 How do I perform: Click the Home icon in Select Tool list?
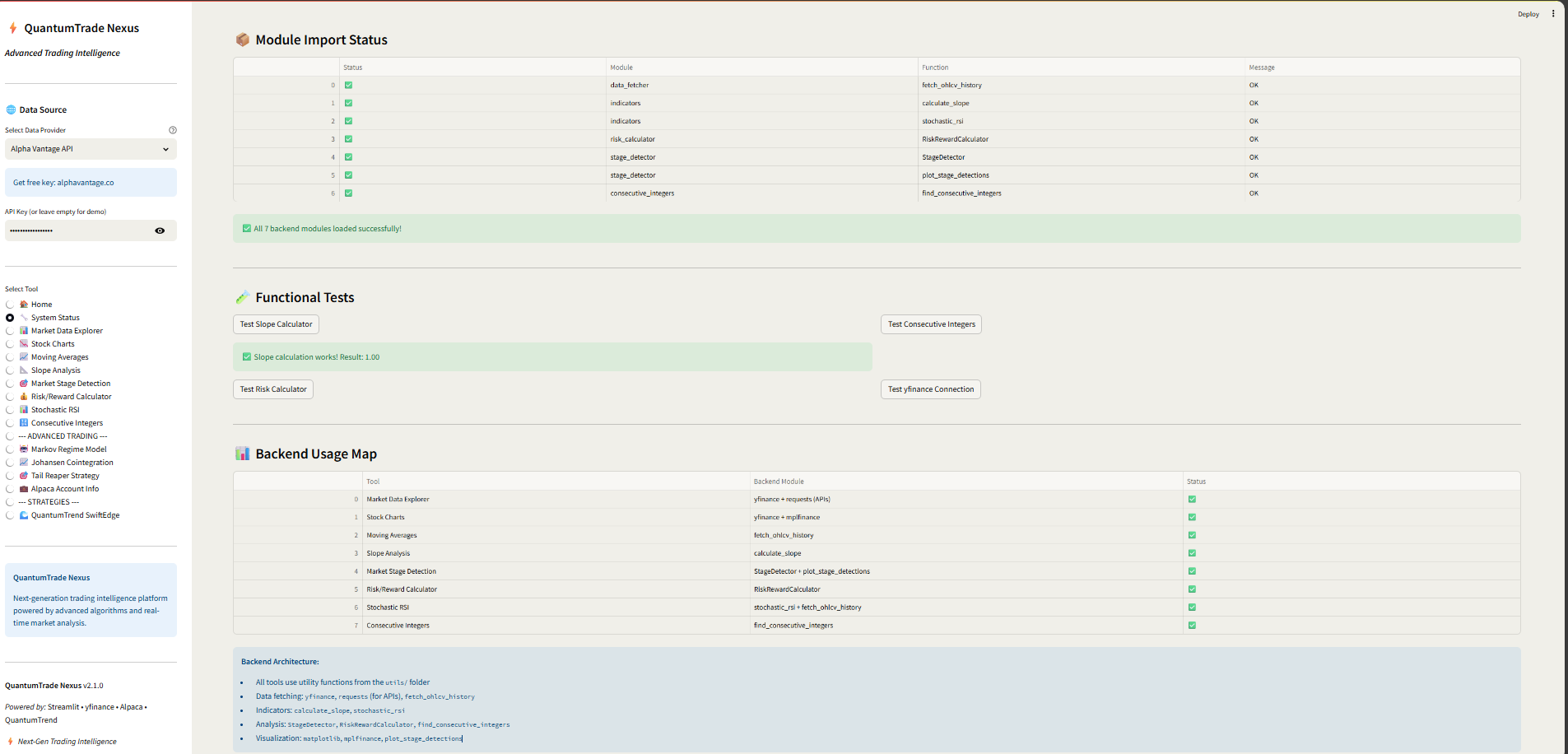pos(24,305)
